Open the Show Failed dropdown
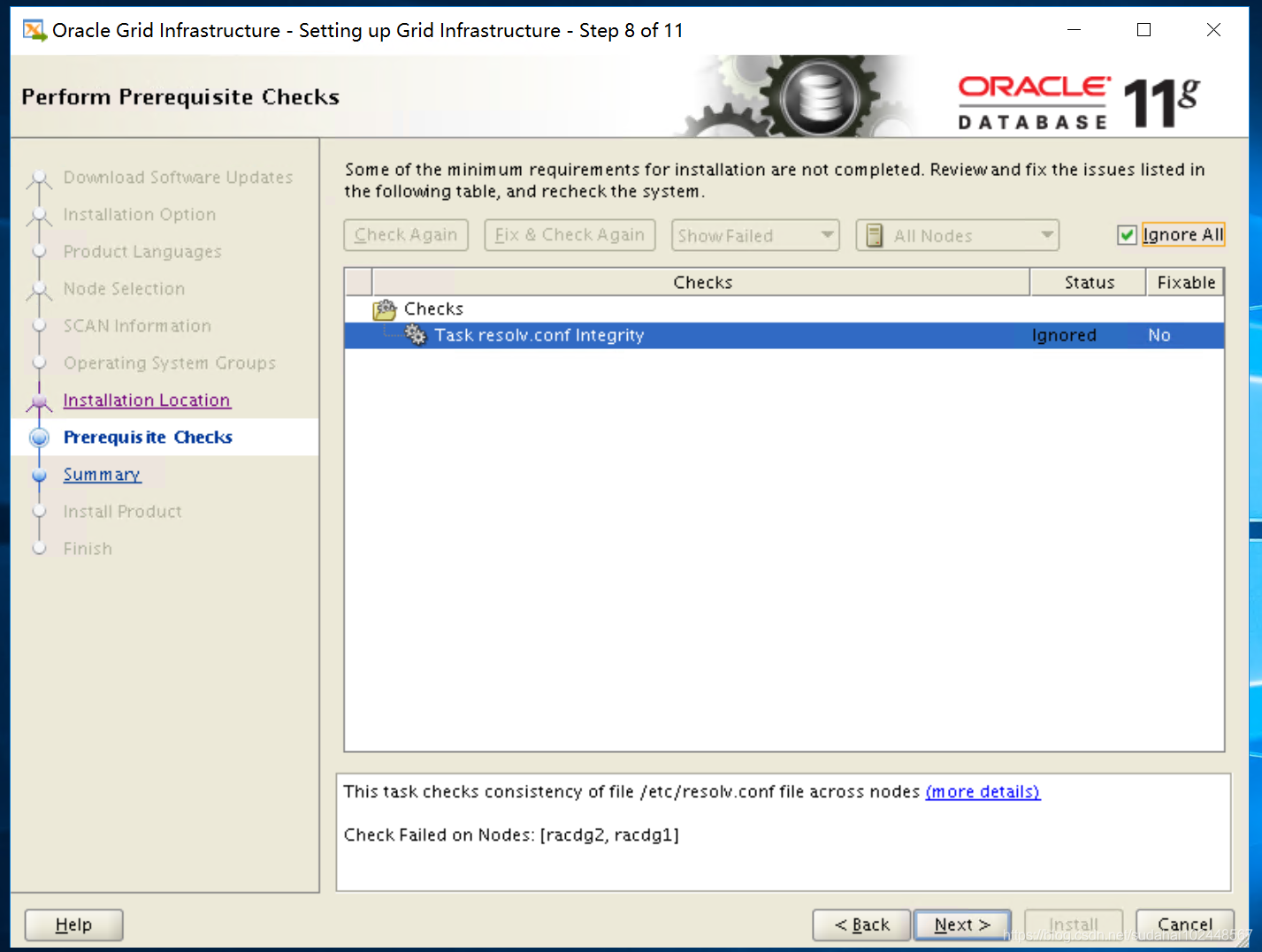Screen dimensions: 1262x952 (755, 235)
